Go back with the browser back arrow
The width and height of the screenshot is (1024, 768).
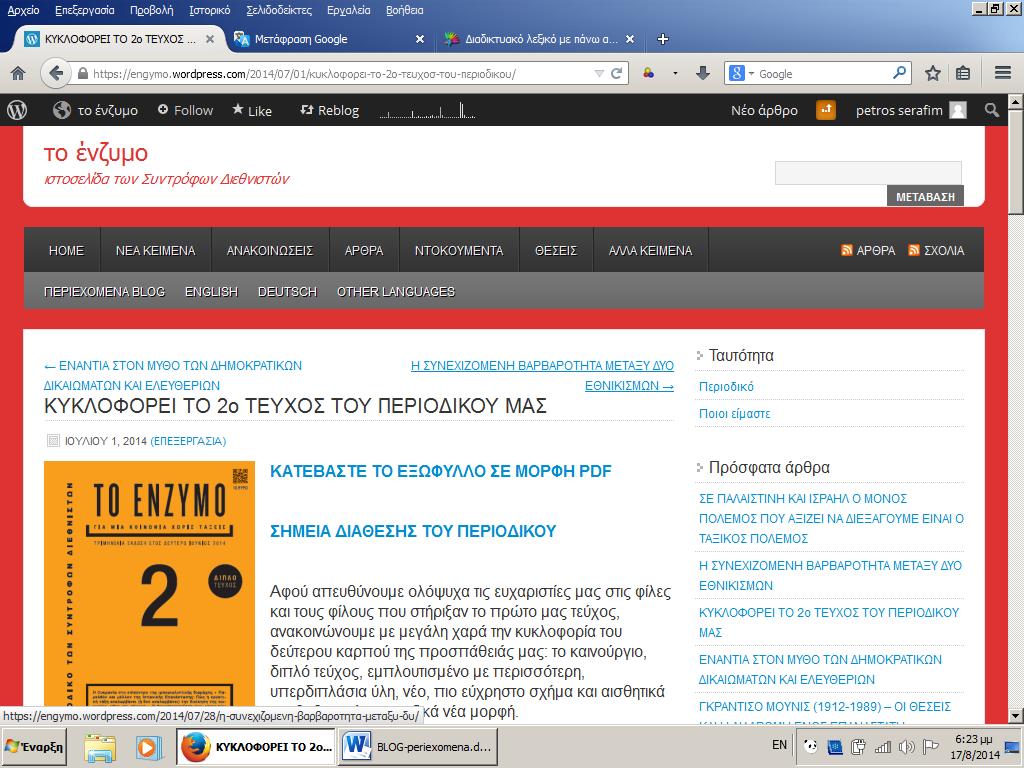pos(56,73)
